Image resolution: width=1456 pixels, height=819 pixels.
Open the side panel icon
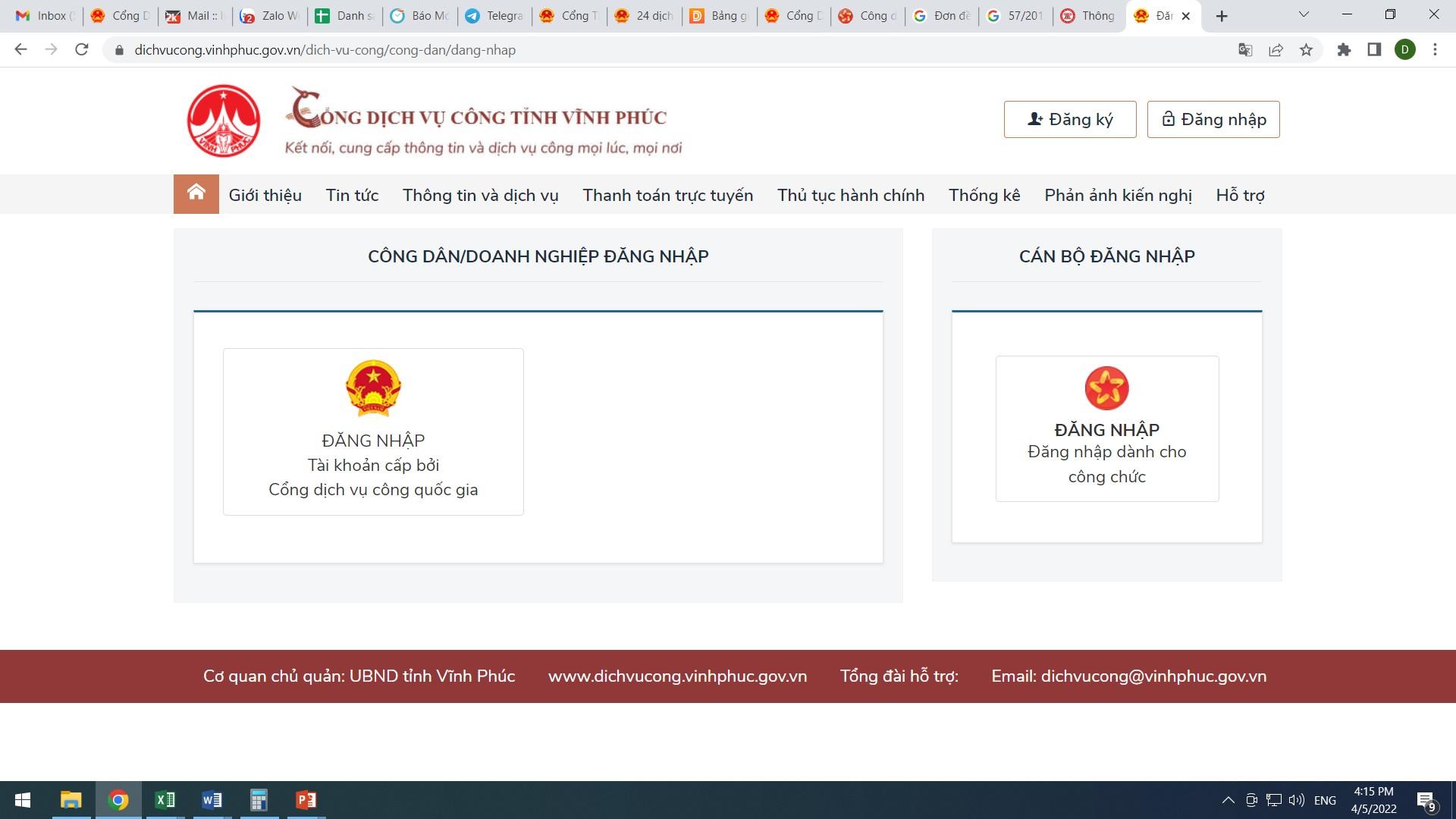[1374, 50]
